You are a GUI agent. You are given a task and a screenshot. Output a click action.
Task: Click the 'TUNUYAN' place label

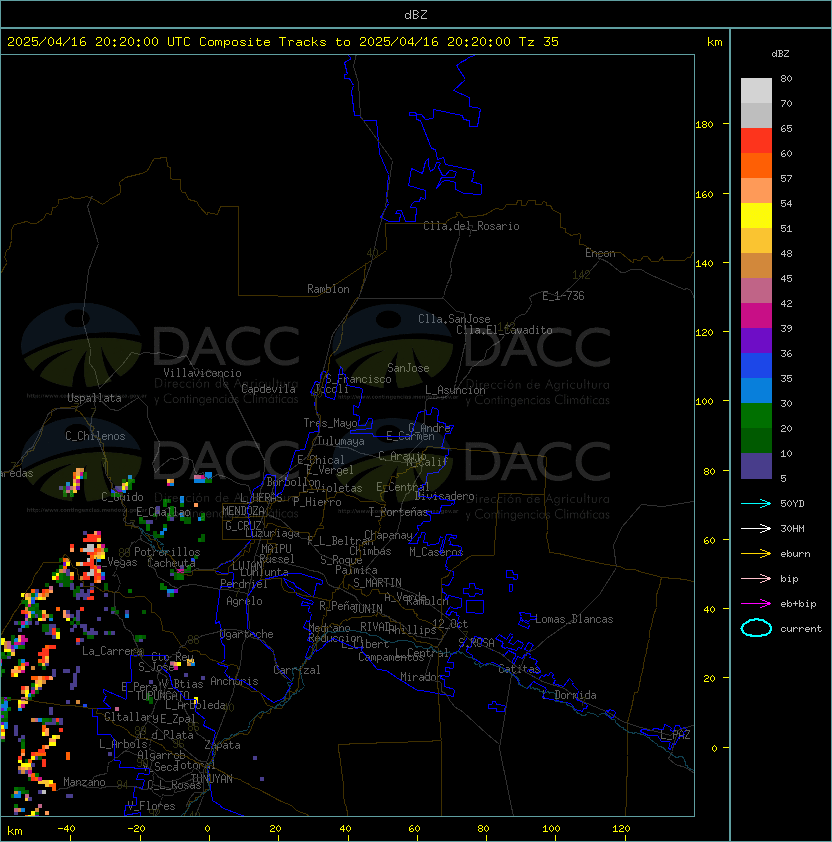pyautogui.click(x=212, y=779)
